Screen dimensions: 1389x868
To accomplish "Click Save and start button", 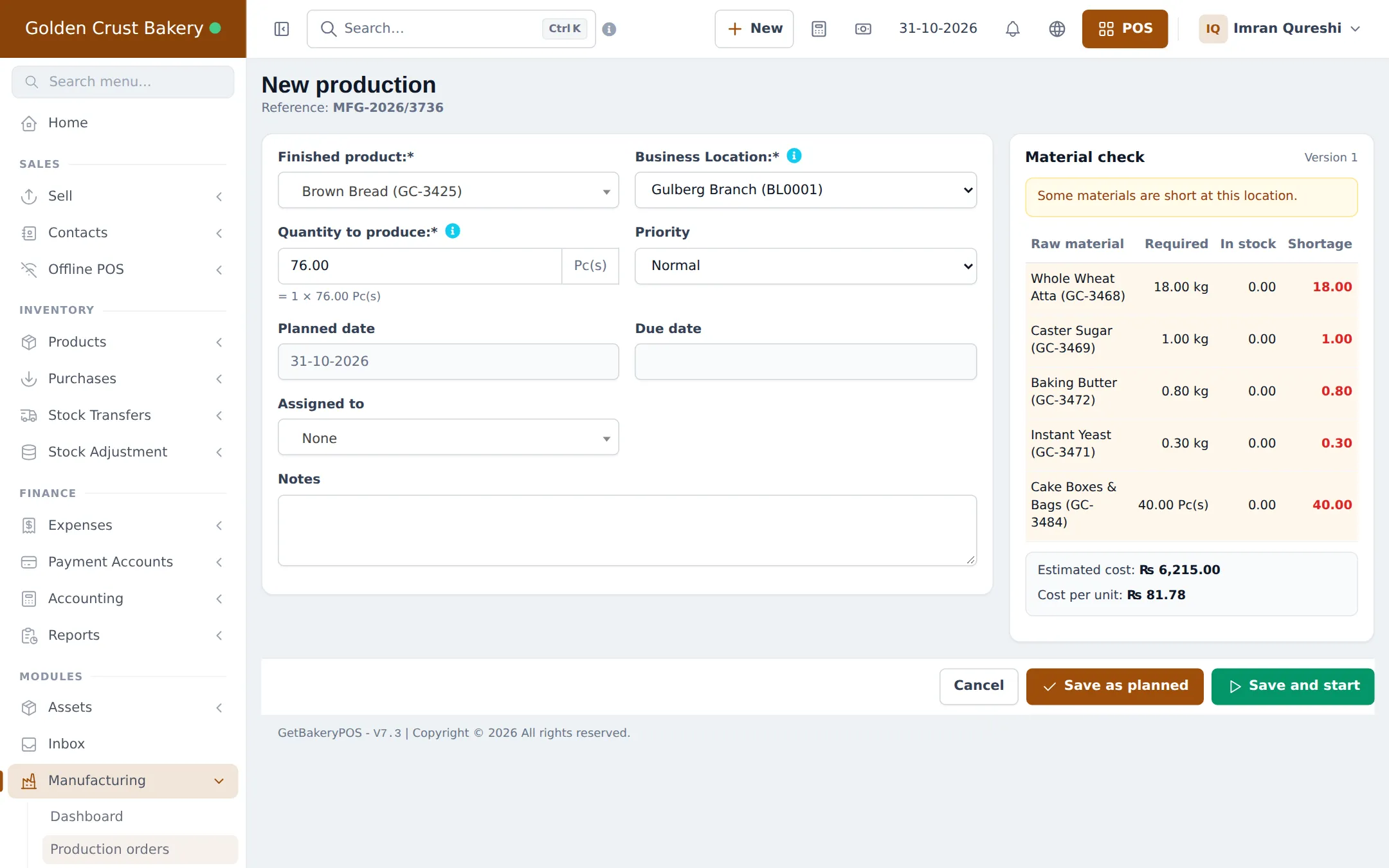I will click(1293, 686).
